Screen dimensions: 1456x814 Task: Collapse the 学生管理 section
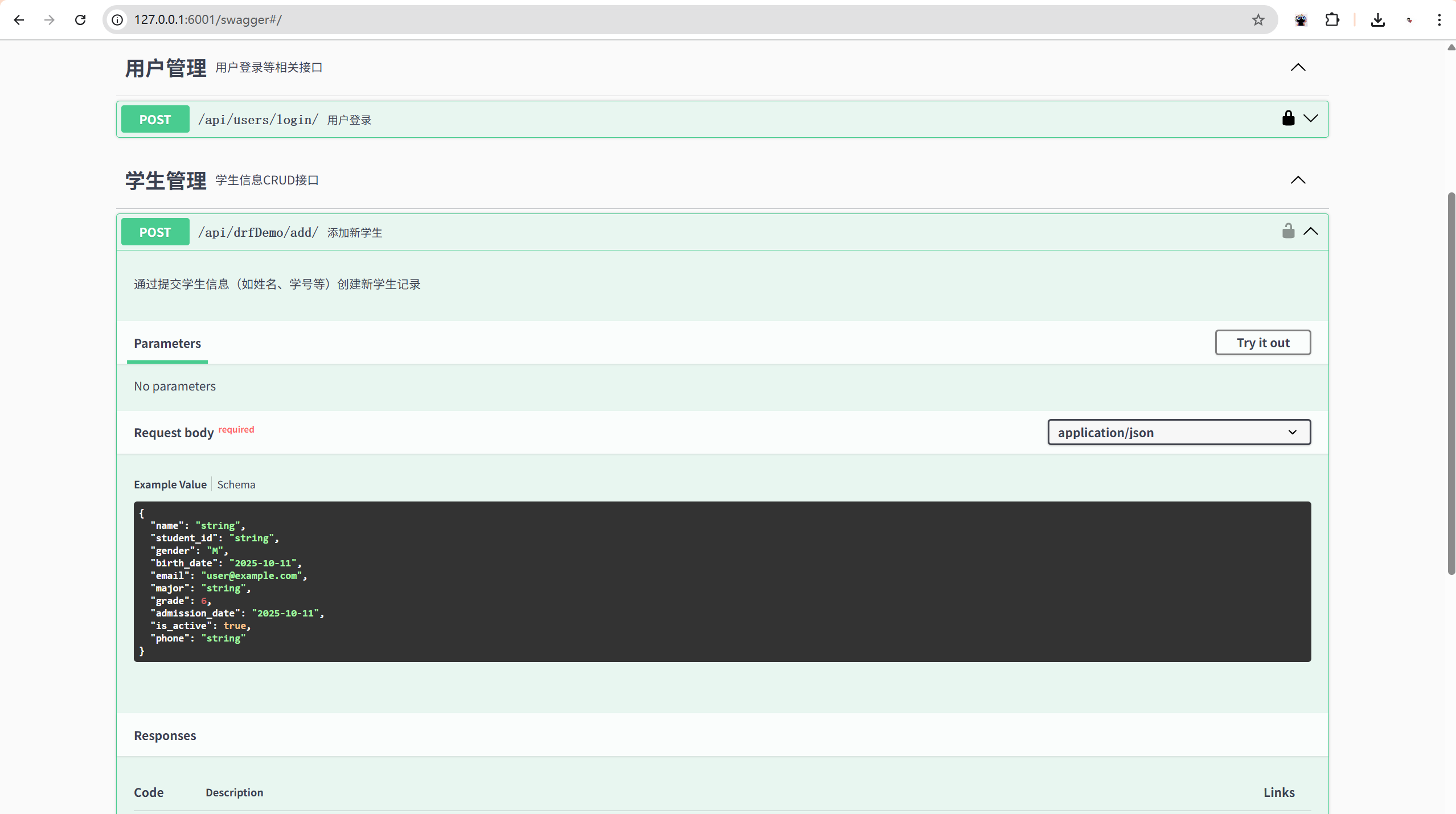pos(1298,180)
